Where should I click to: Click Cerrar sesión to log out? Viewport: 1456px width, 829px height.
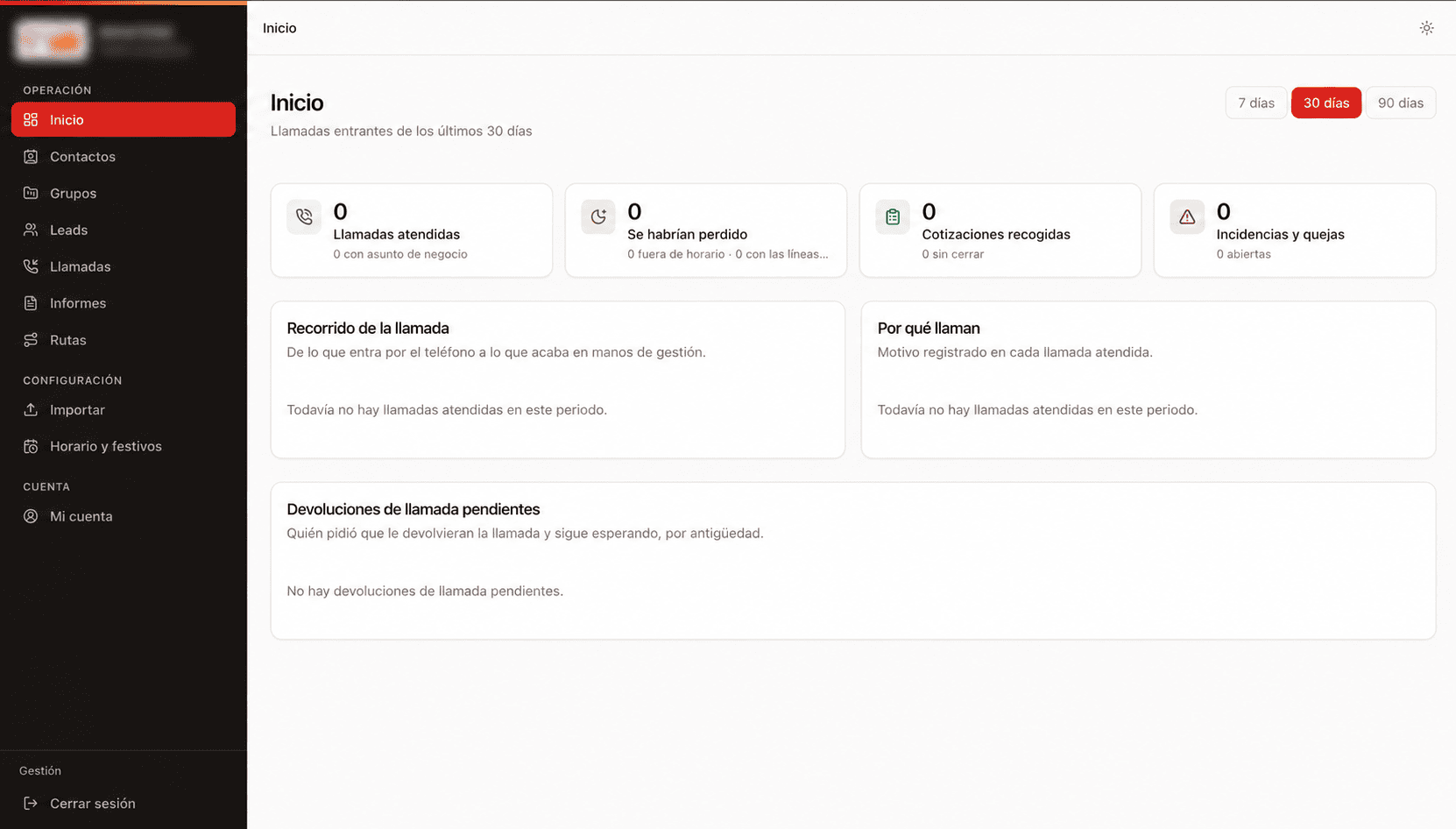pyautogui.click(x=124, y=804)
